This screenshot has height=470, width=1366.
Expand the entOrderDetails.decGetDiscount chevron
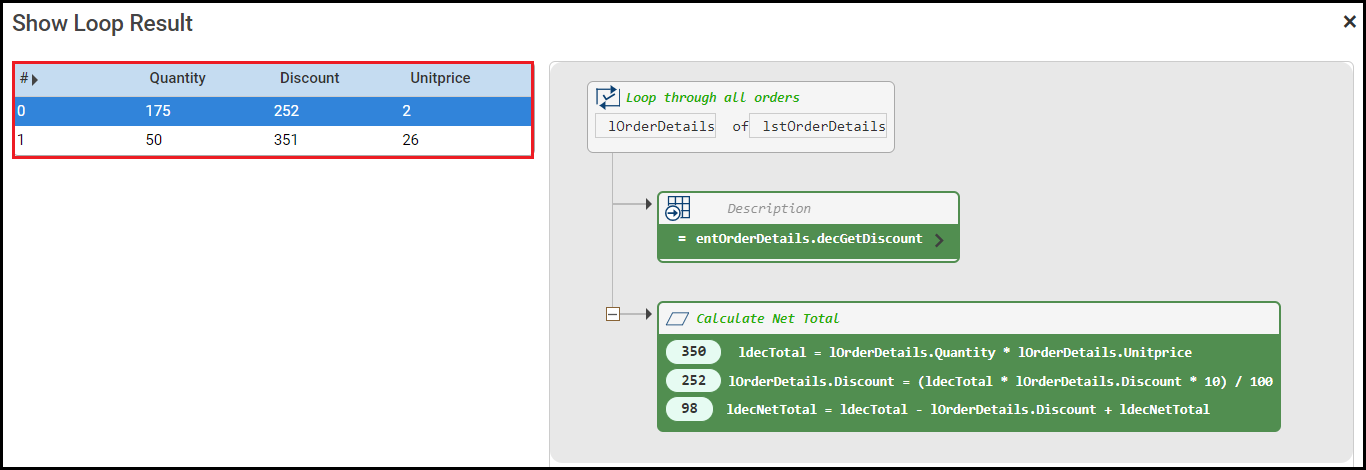tap(939, 240)
